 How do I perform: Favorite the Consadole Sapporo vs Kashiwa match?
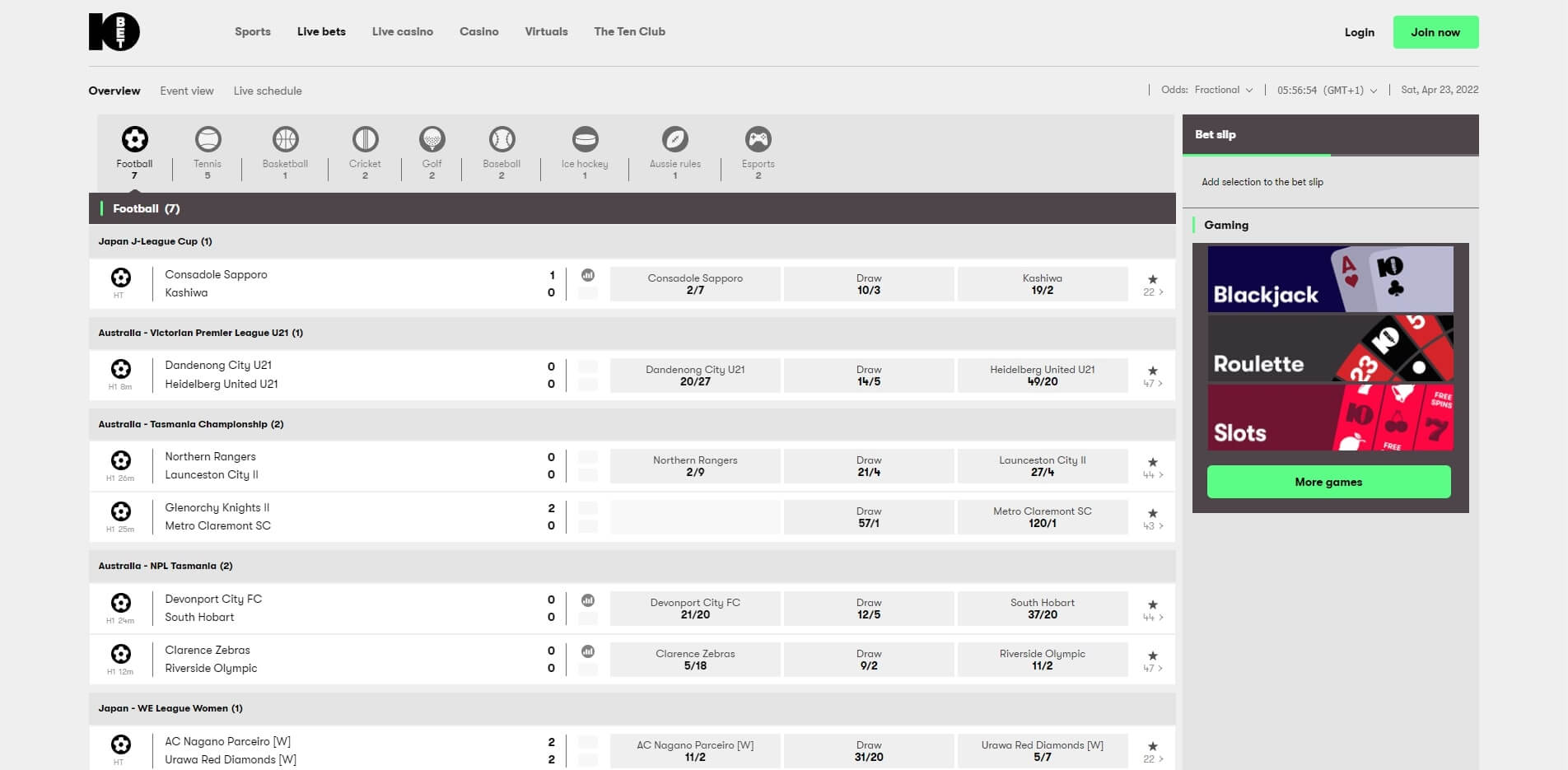pos(1151,278)
